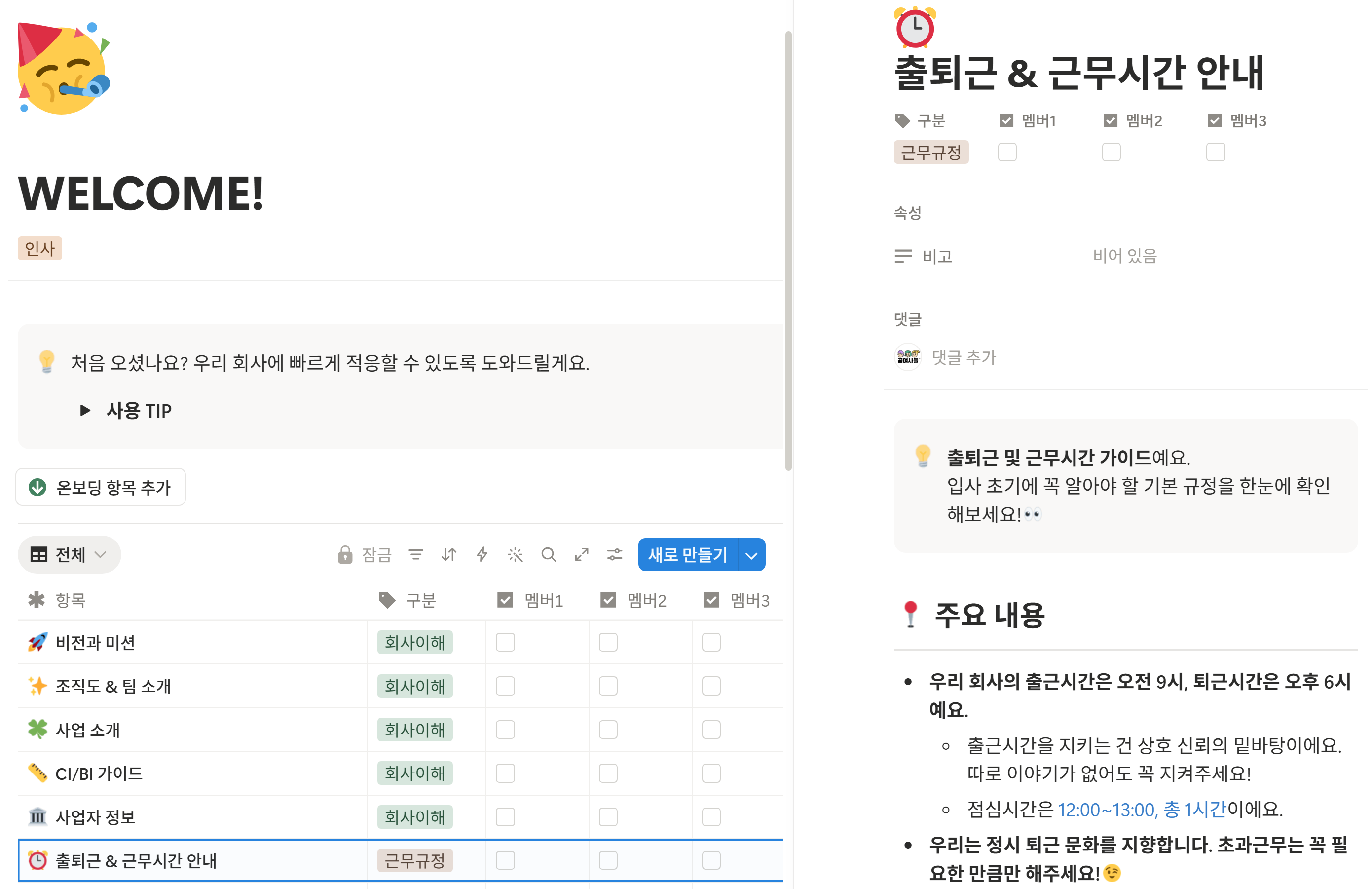Viewport: 1372px width, 889px height.
Task: Check 멤버2 for 비전과 미션 row
Action: (x=608, y=642)
